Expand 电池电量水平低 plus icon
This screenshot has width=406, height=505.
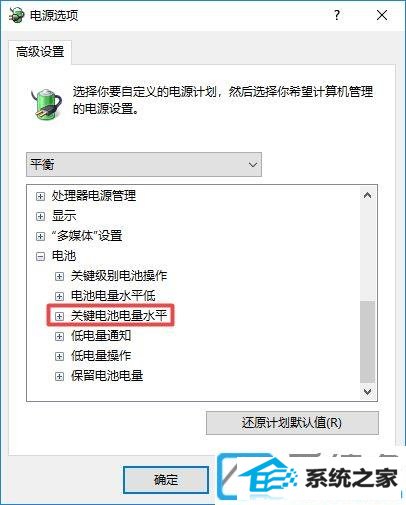59,296
